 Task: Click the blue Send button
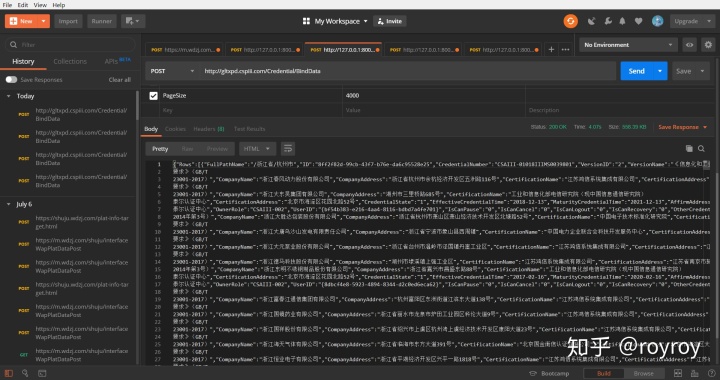coord(636,71)
